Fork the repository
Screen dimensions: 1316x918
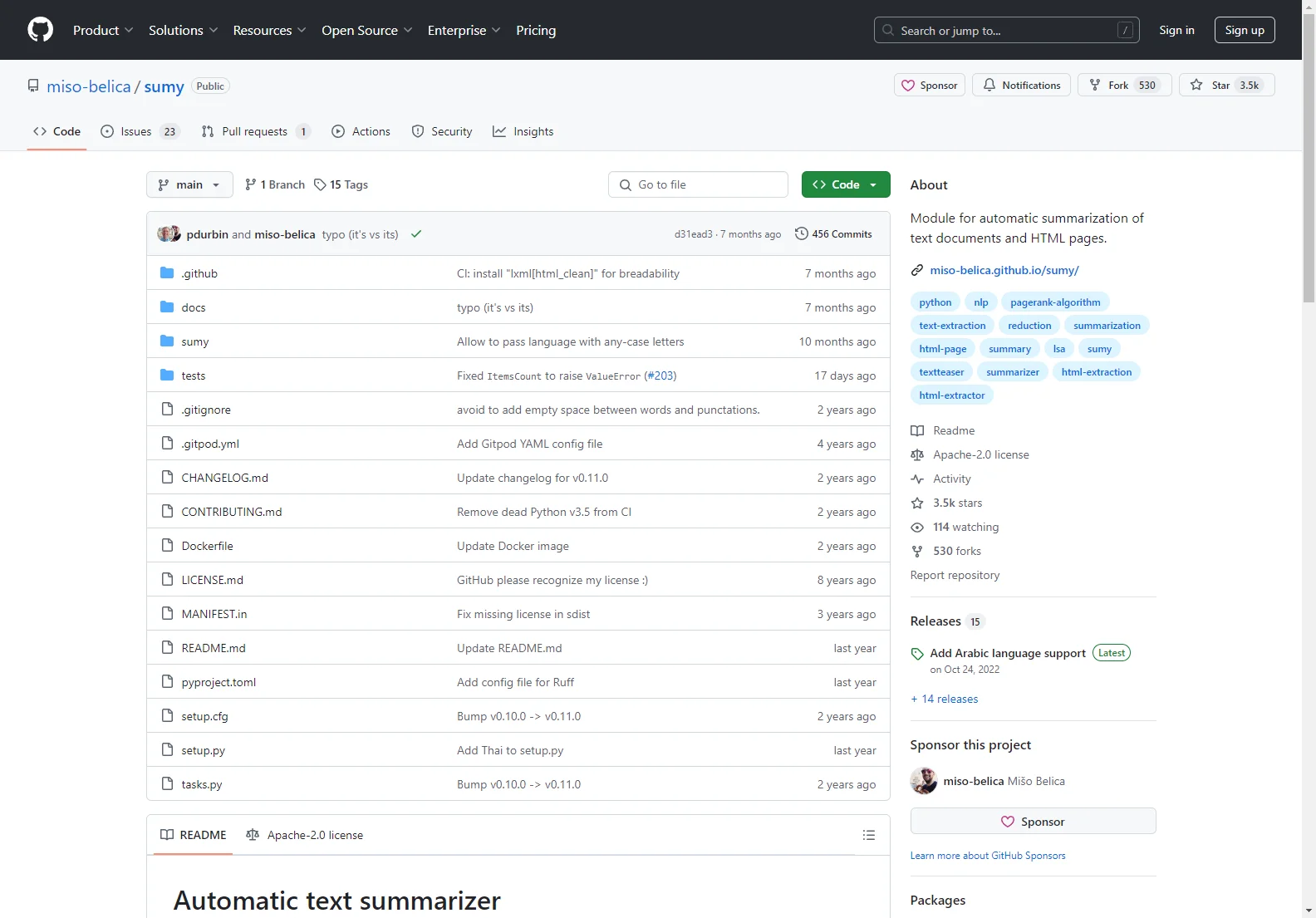tap(1125, 86)
